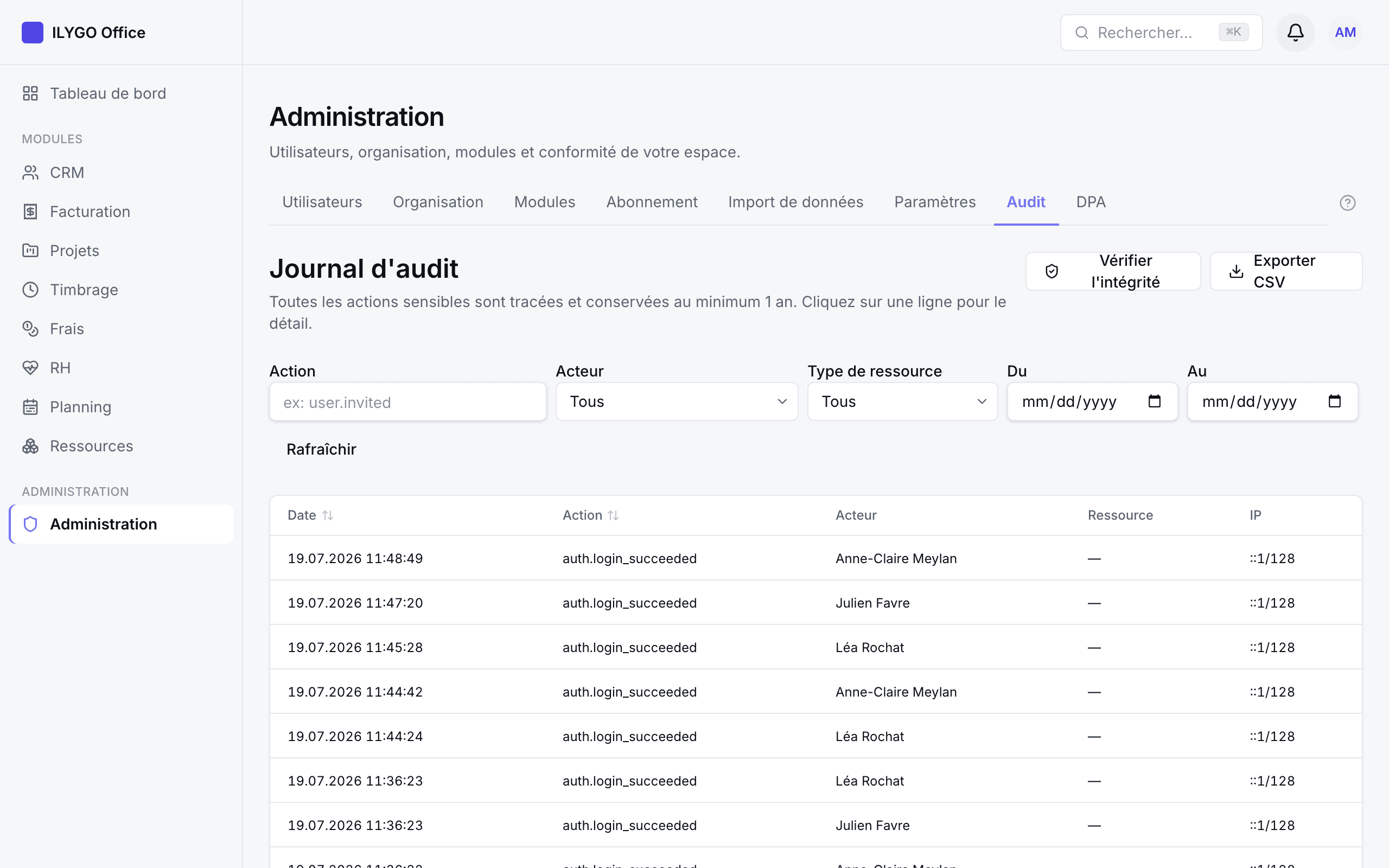Image resolution: width=1389 pixels, height=868 pixels.
Task: Open the Facturation module
Action: (121, 211)
